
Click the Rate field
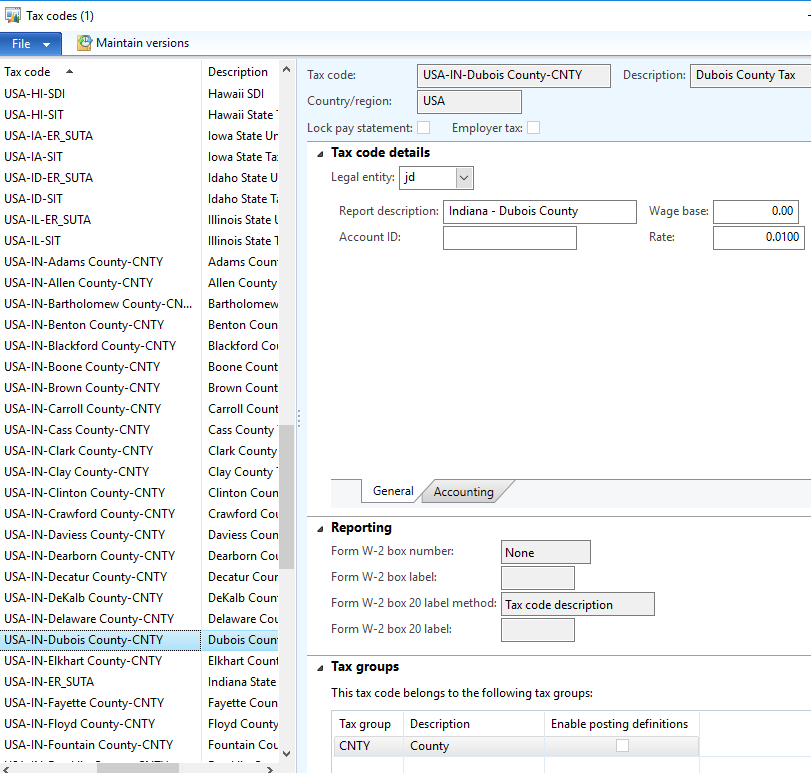(x=759, y=238)
